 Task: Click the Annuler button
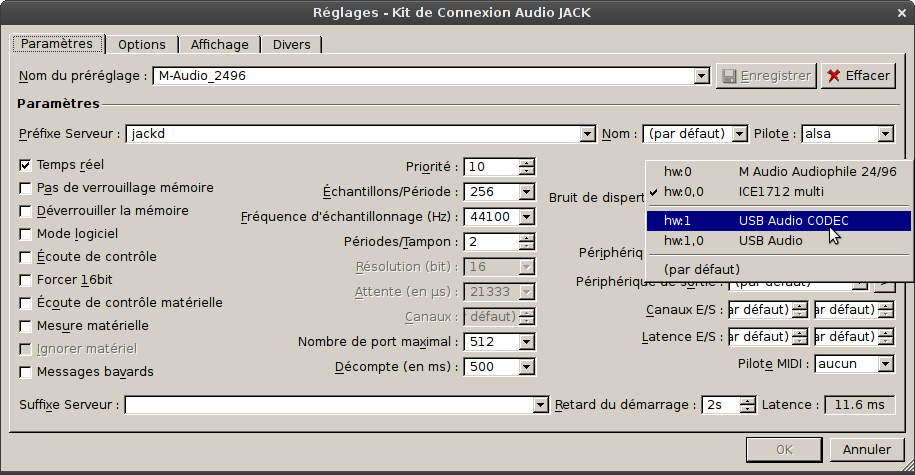867,450
